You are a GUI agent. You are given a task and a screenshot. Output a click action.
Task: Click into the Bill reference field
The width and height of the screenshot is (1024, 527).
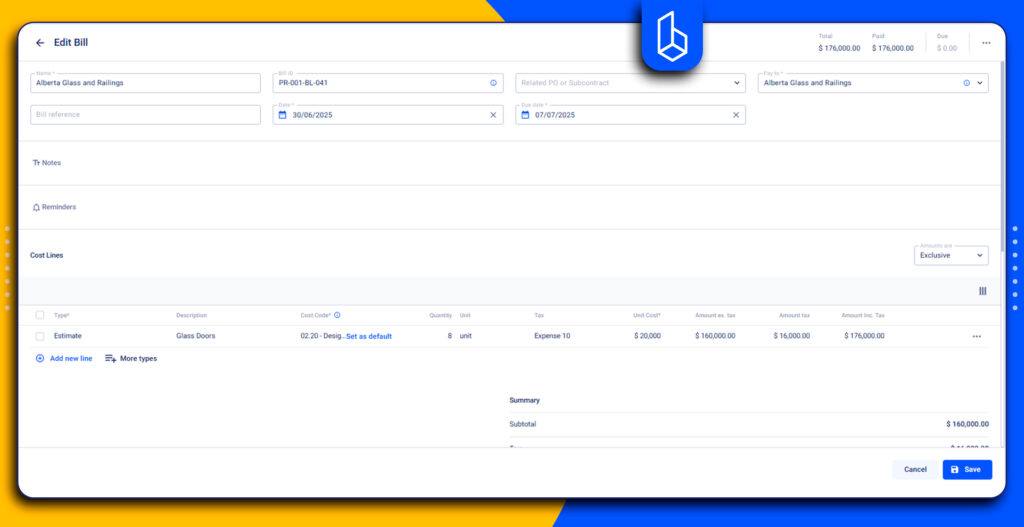[x=145, y=115]
